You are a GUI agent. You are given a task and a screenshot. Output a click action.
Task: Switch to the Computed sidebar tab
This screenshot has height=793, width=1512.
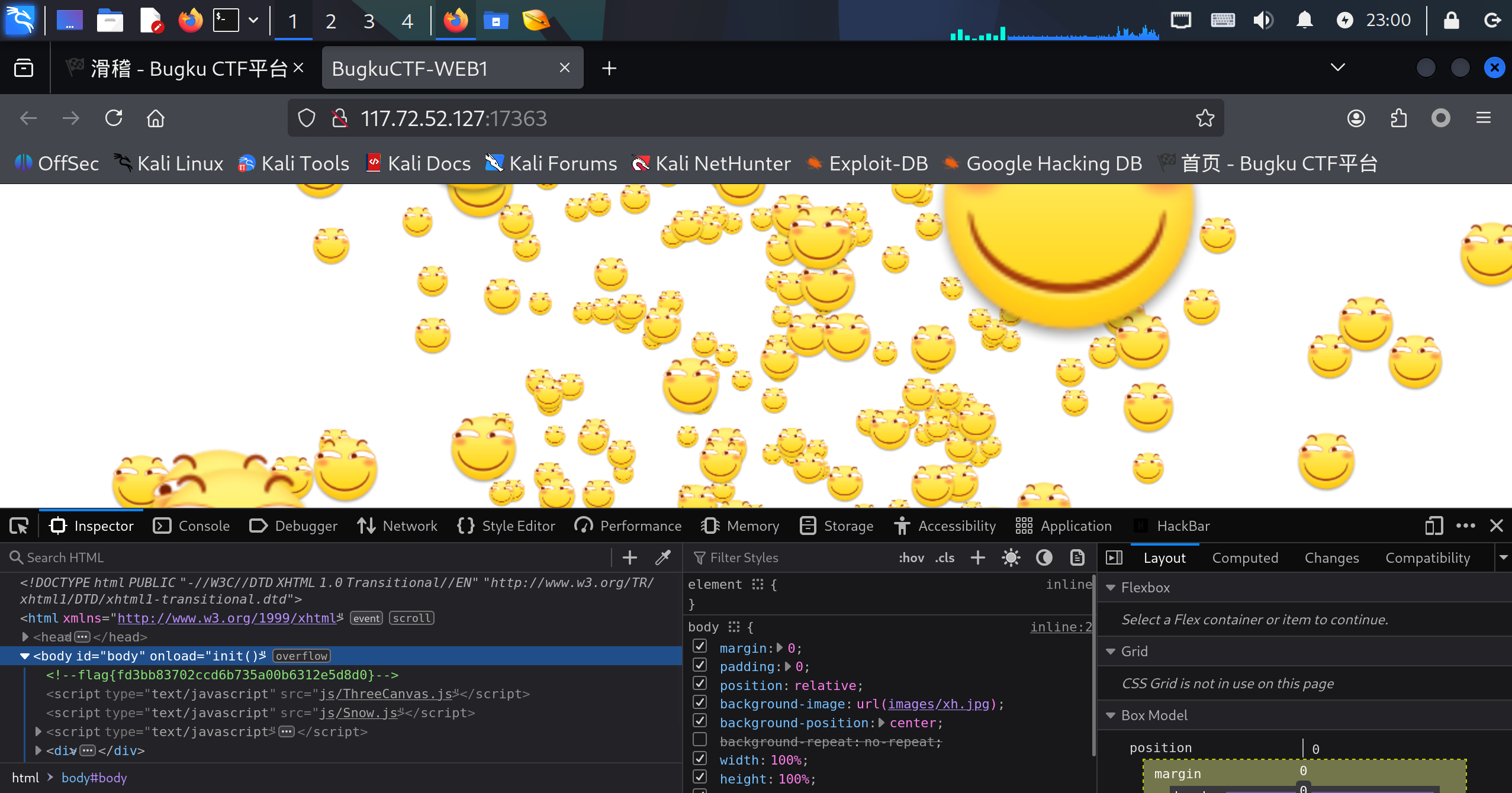(x=1245, y=558)
